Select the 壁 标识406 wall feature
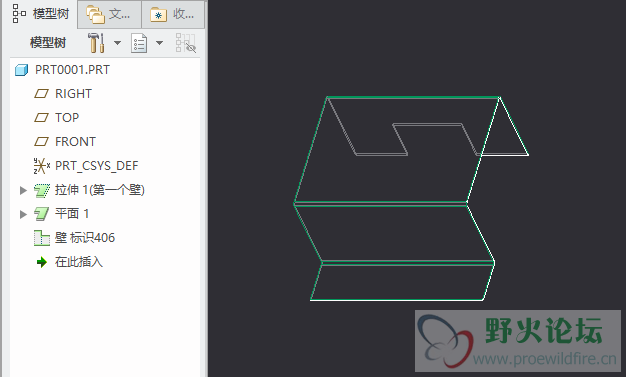The image size is (626, 377). coord(75,238)
